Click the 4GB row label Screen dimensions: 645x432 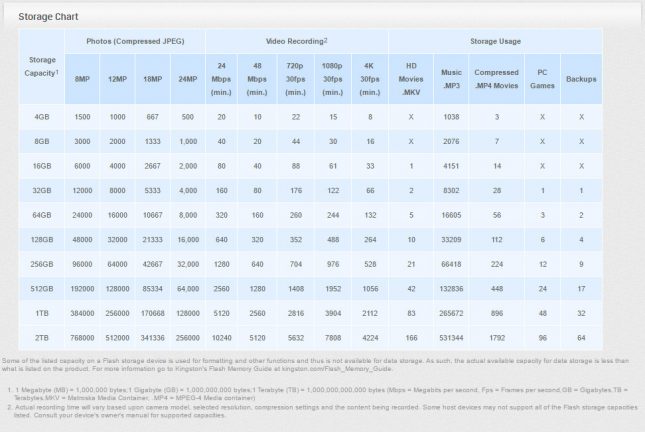[x=41, y=117]
